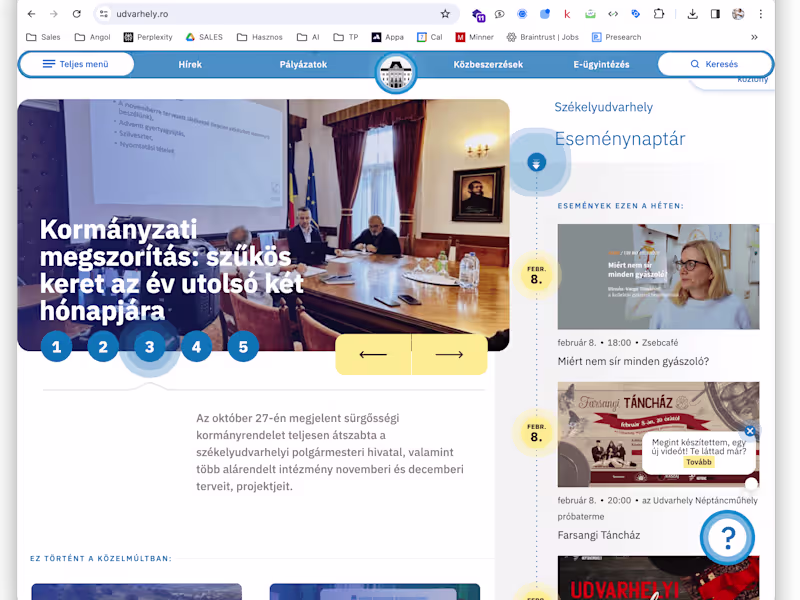
Task: Open browser downloads icon
Action: 692,14
